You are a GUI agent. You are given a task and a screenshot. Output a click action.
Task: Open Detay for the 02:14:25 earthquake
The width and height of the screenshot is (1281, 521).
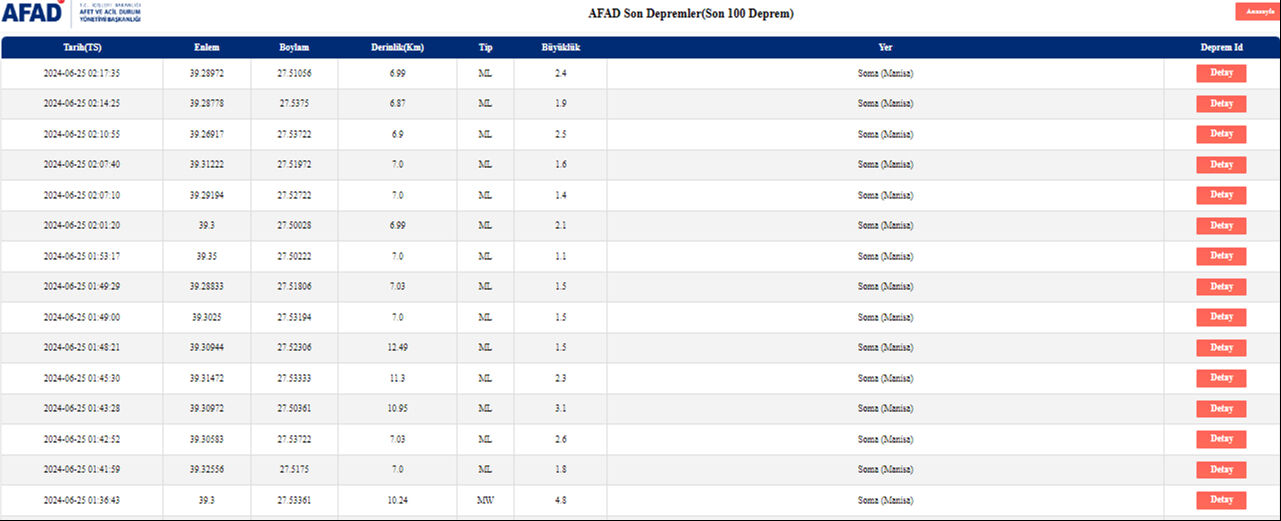pos(1221,104)
